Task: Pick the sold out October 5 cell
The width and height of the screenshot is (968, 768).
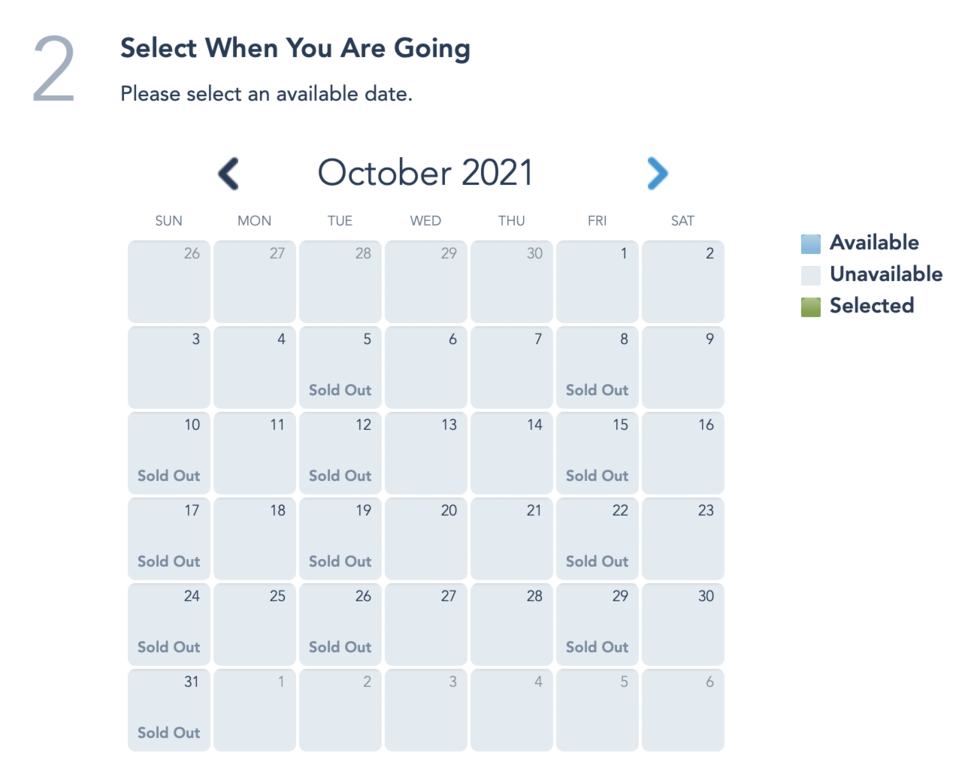Action: [x=340, y=367]
